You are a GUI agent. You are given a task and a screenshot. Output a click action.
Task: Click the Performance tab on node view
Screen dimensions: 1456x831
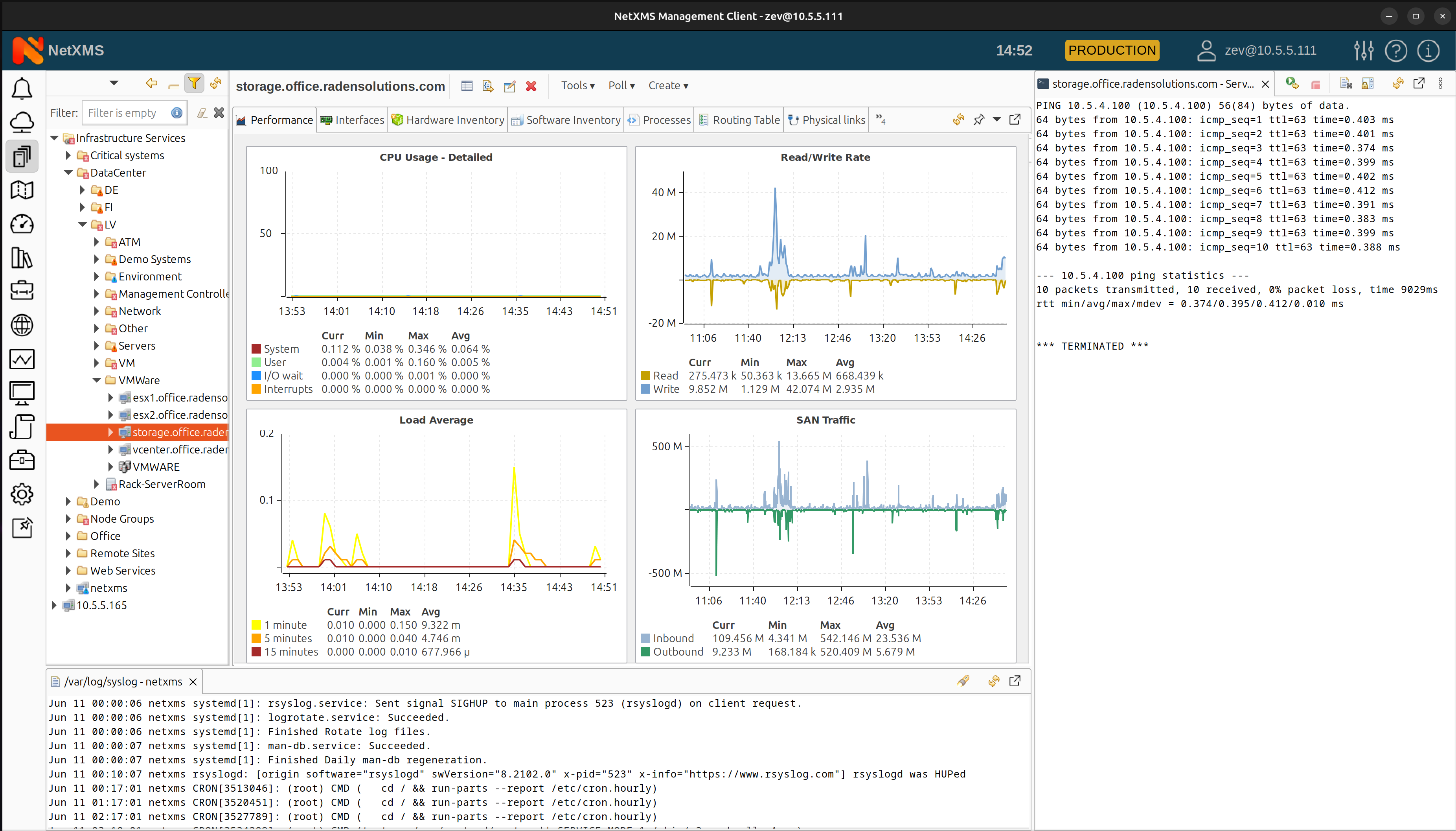point(282,119)
